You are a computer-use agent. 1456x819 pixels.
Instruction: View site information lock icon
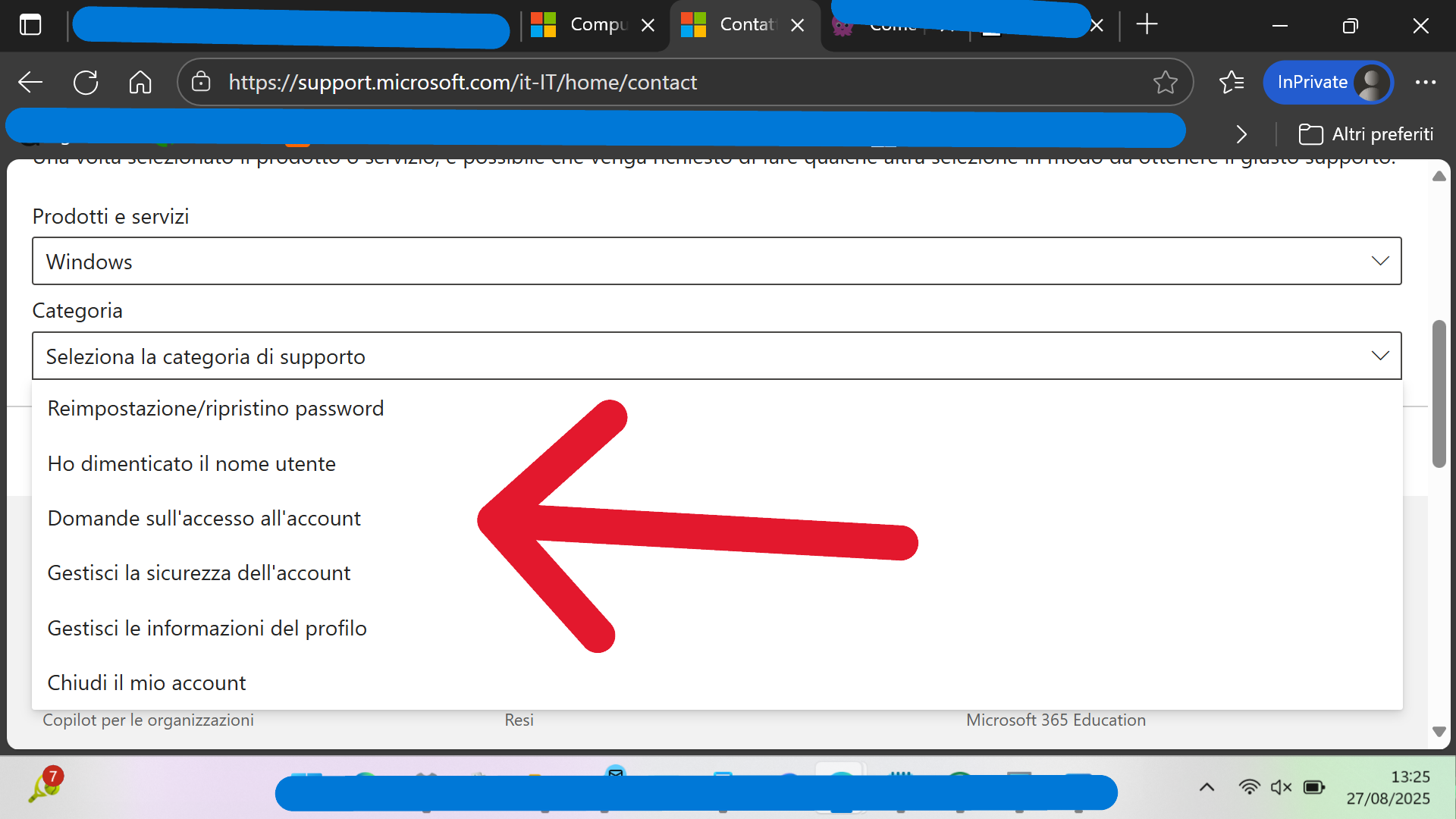click(x=201, y=82)
